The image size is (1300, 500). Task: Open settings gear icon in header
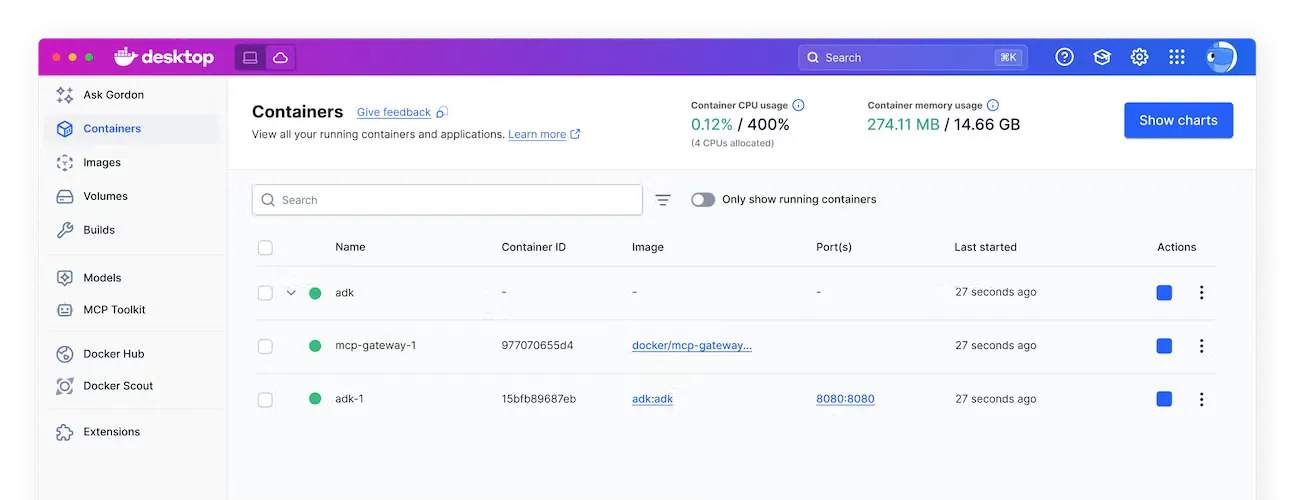pyautogui.click(x=1139, y=58)
